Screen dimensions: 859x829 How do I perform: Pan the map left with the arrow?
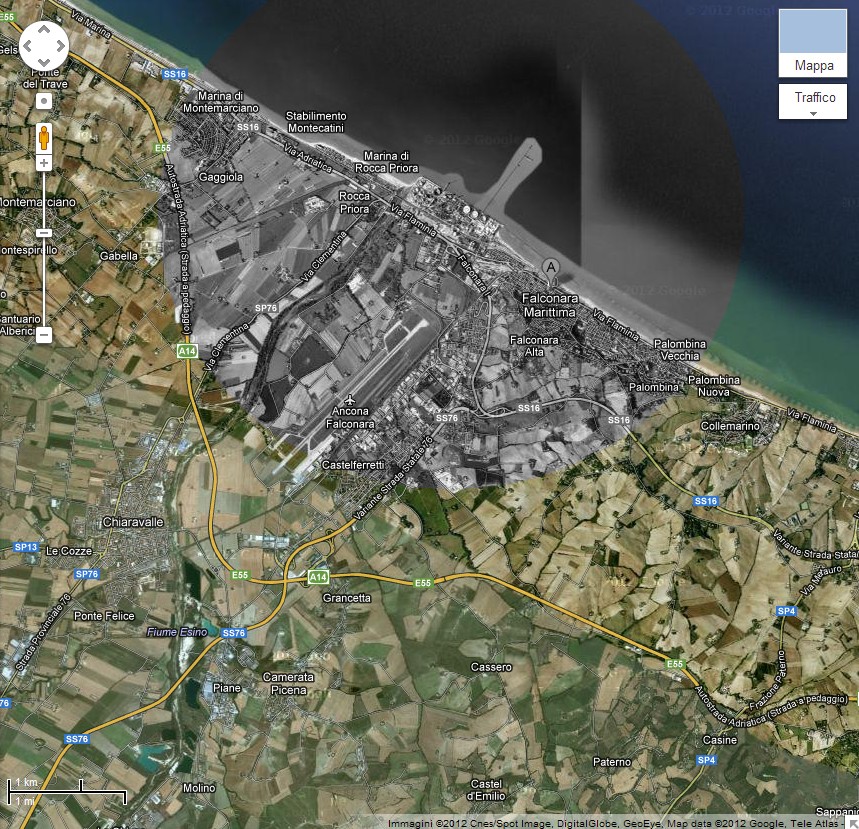point(30,45)
